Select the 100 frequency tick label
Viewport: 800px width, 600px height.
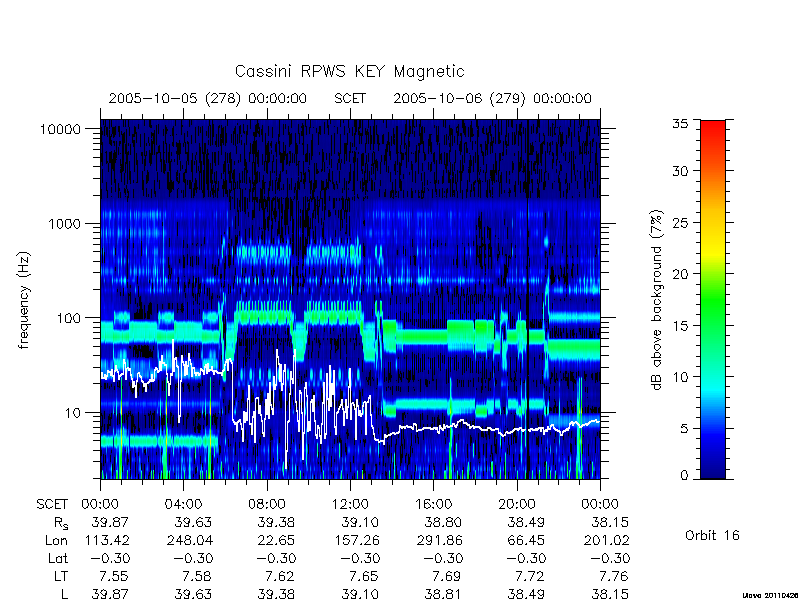[x=69, y=318]
